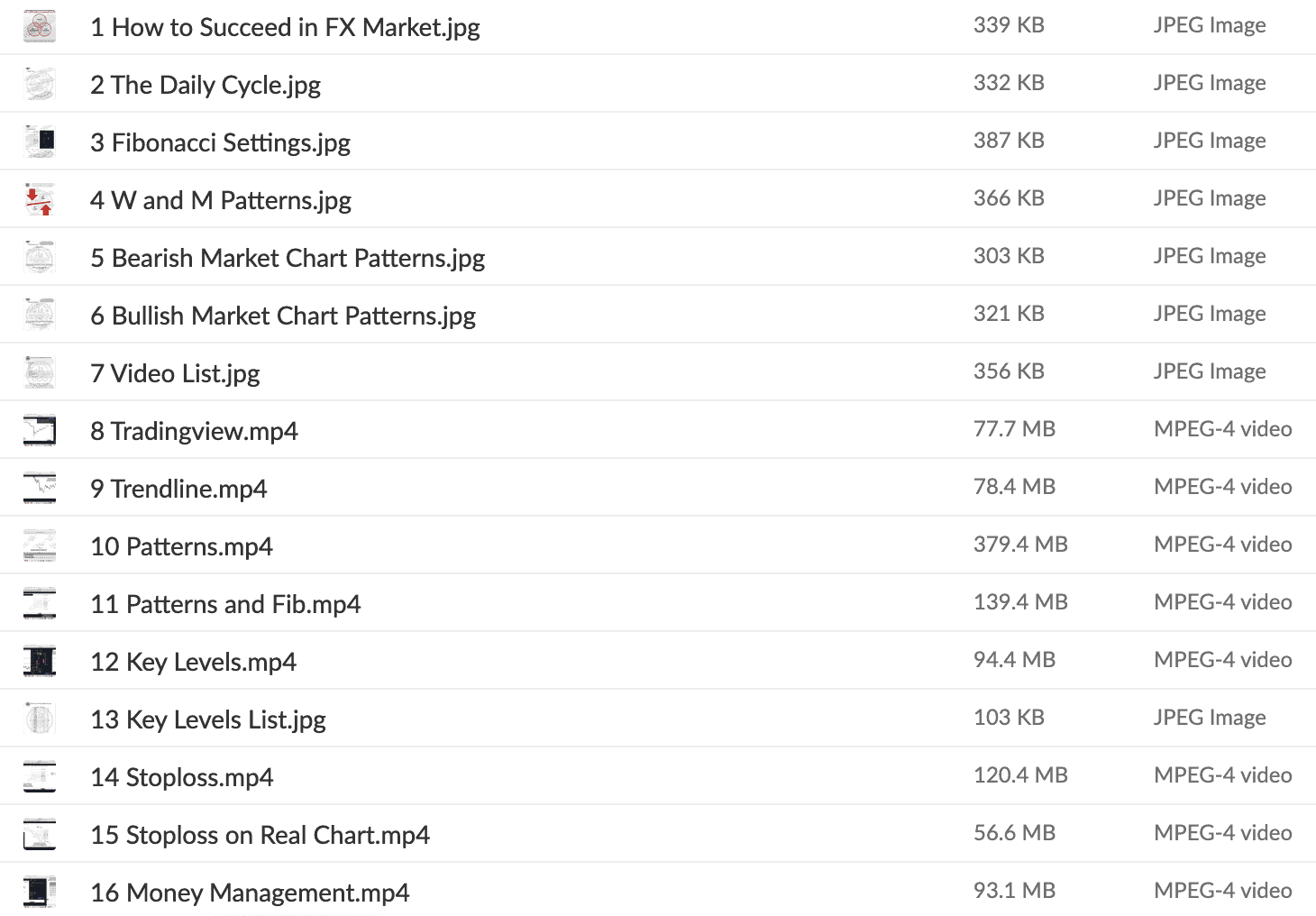Click the Key Levels video thumbnail icon
The image size is (1316, 916).
(40, 661)
